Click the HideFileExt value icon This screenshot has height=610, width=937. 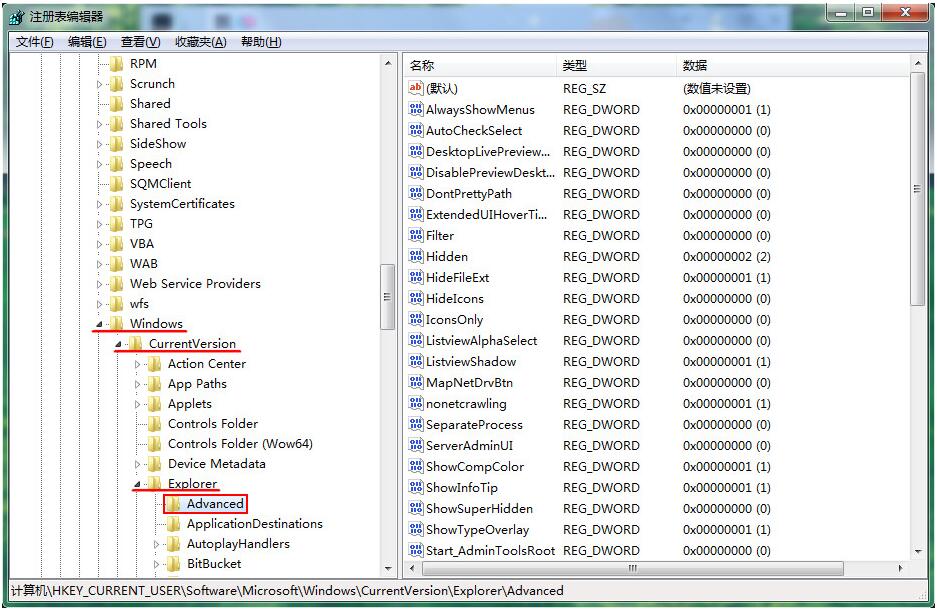click(x=417, y=277)
